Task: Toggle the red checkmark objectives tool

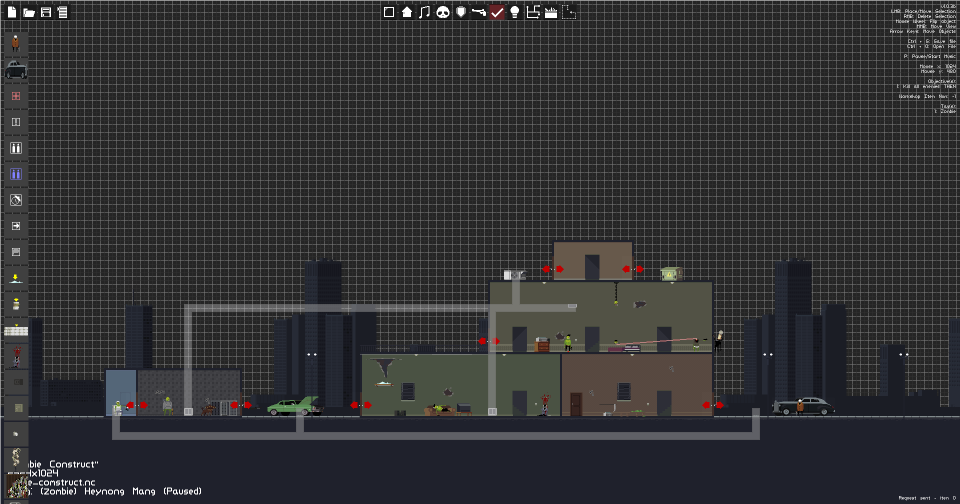Action: [497, 12]
